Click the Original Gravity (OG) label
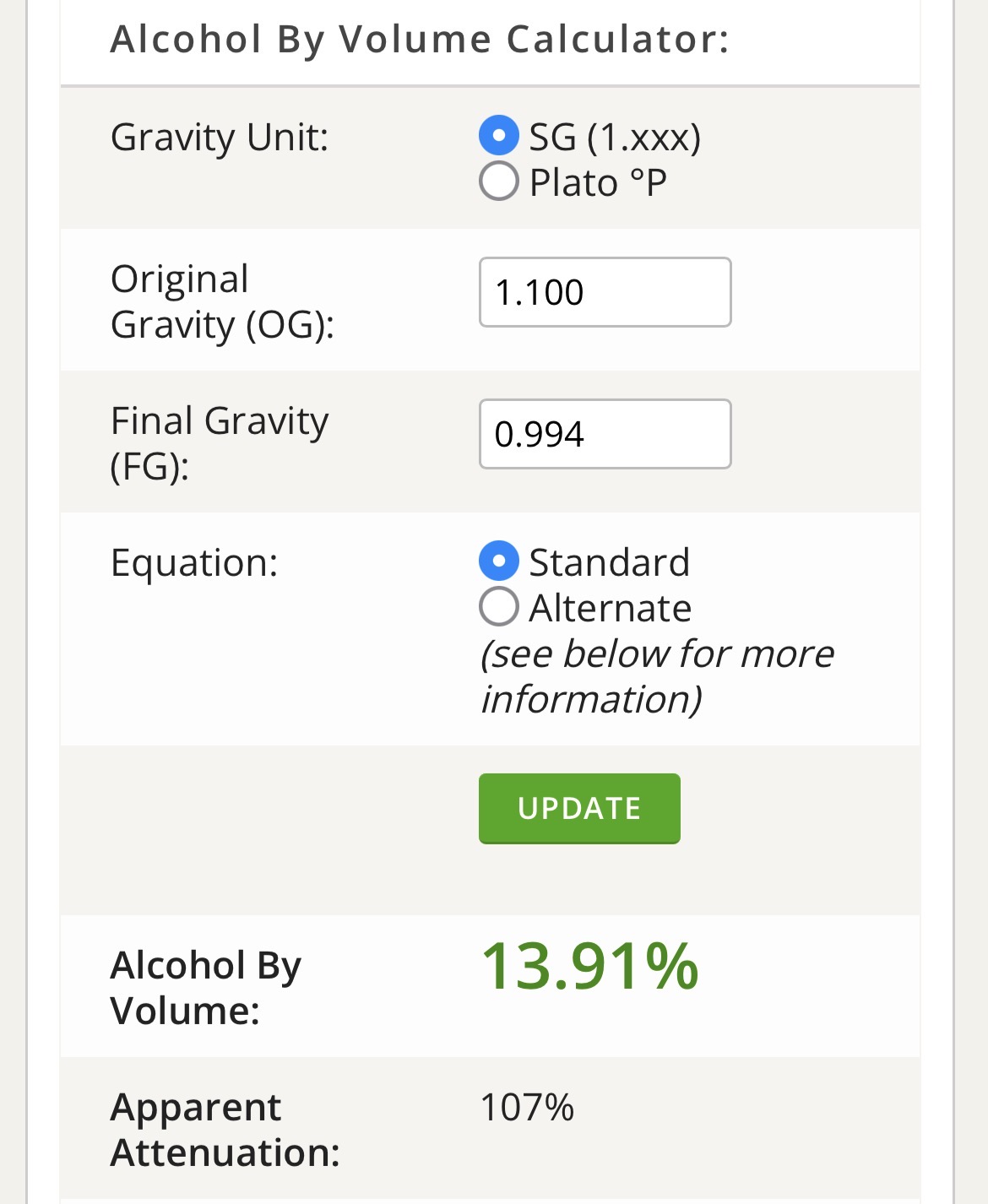The height and width of the screenshot is (1204, 988). tap(222, 301)
